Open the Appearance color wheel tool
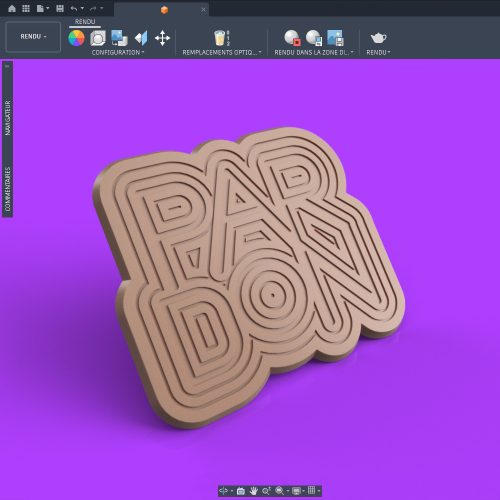500x500 pixels. 76,38
